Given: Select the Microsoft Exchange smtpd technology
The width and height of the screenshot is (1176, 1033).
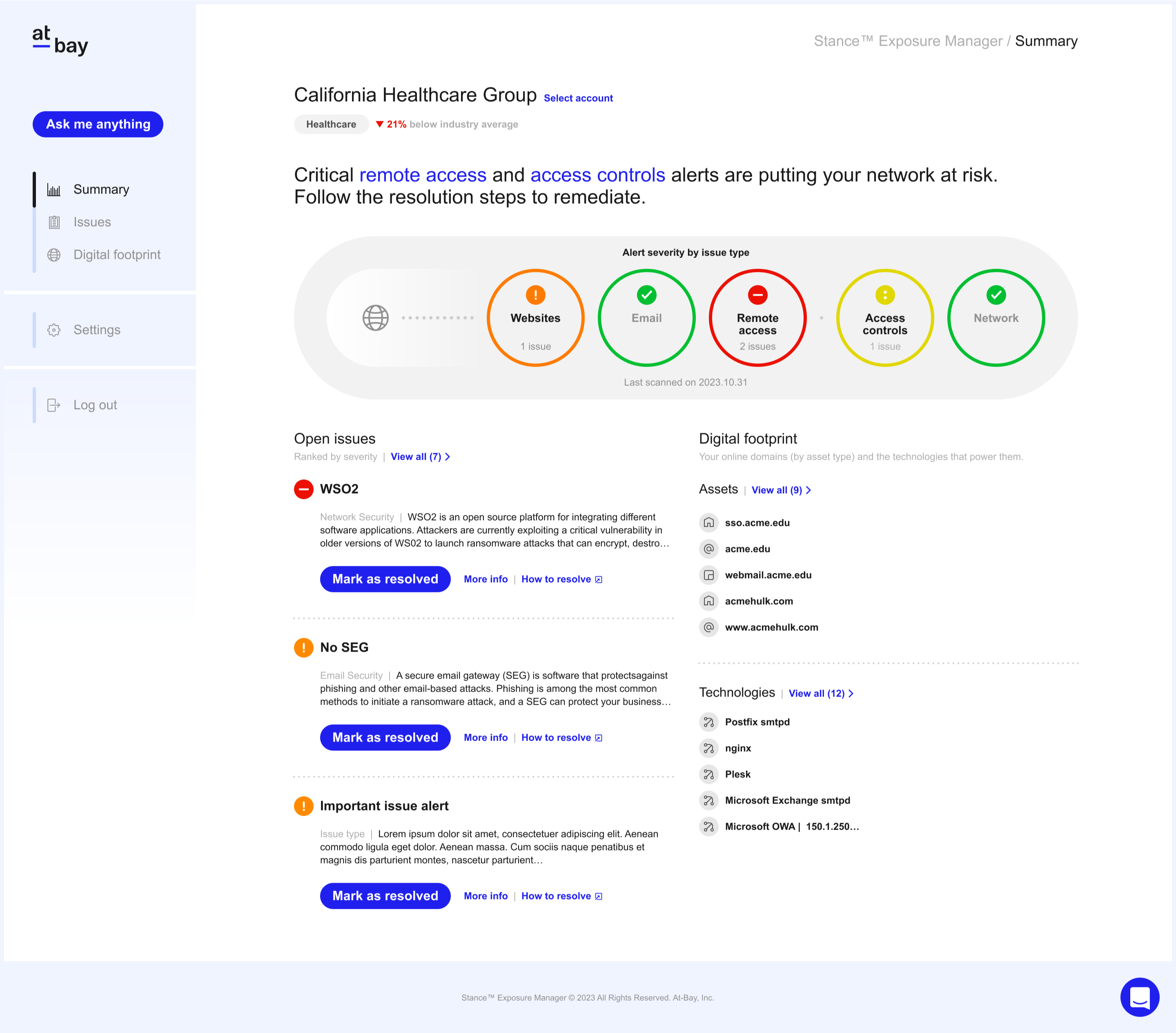Looking at the screenshot, I should (788, 801).
